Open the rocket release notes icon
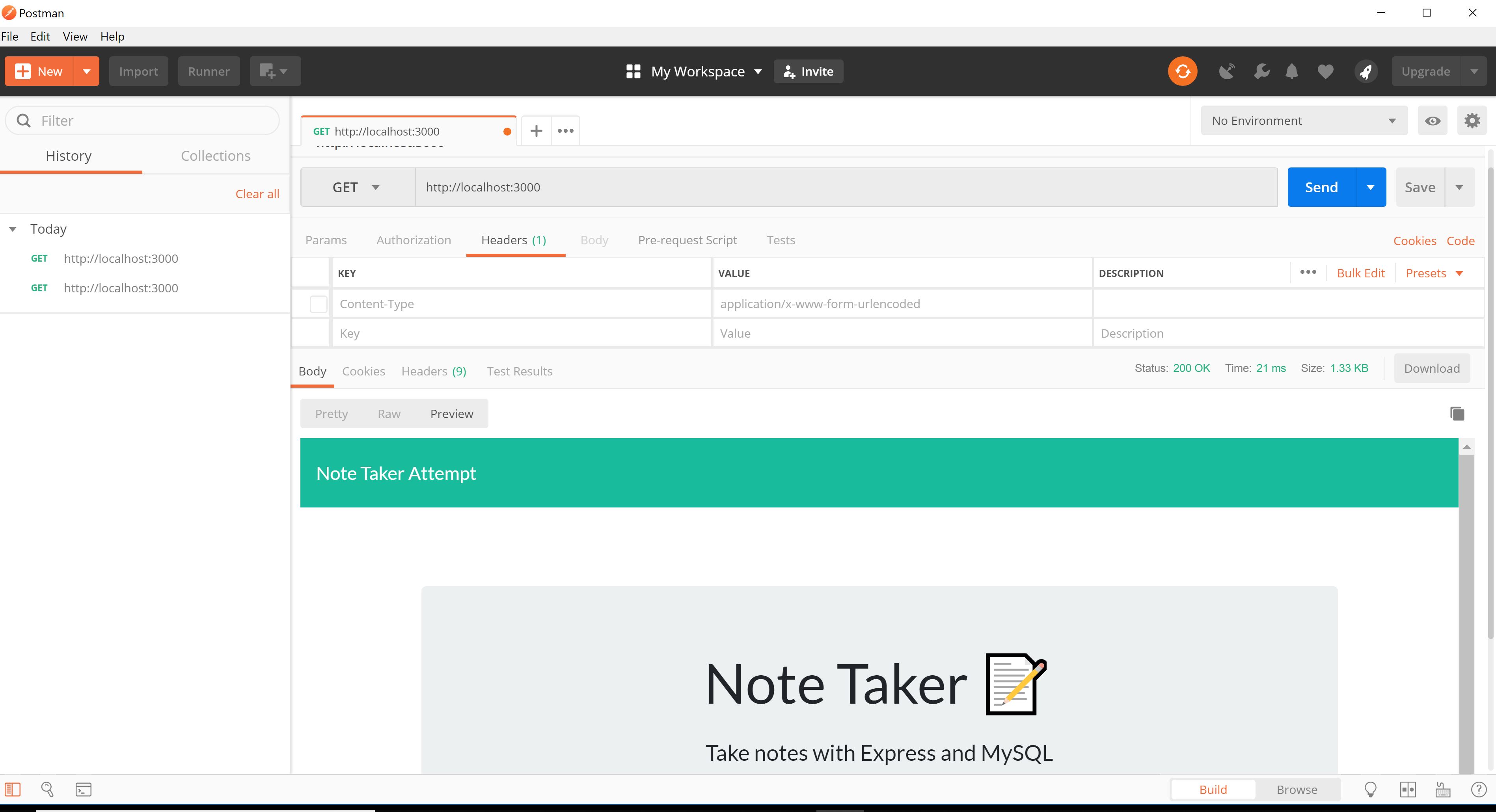 coord(1366,71)
